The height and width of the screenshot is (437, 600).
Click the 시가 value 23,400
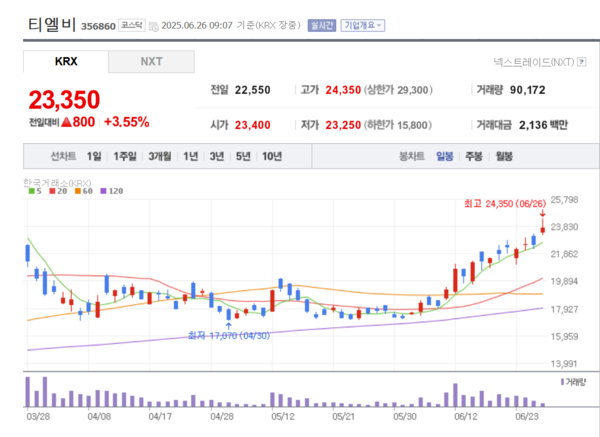point(253,125)
